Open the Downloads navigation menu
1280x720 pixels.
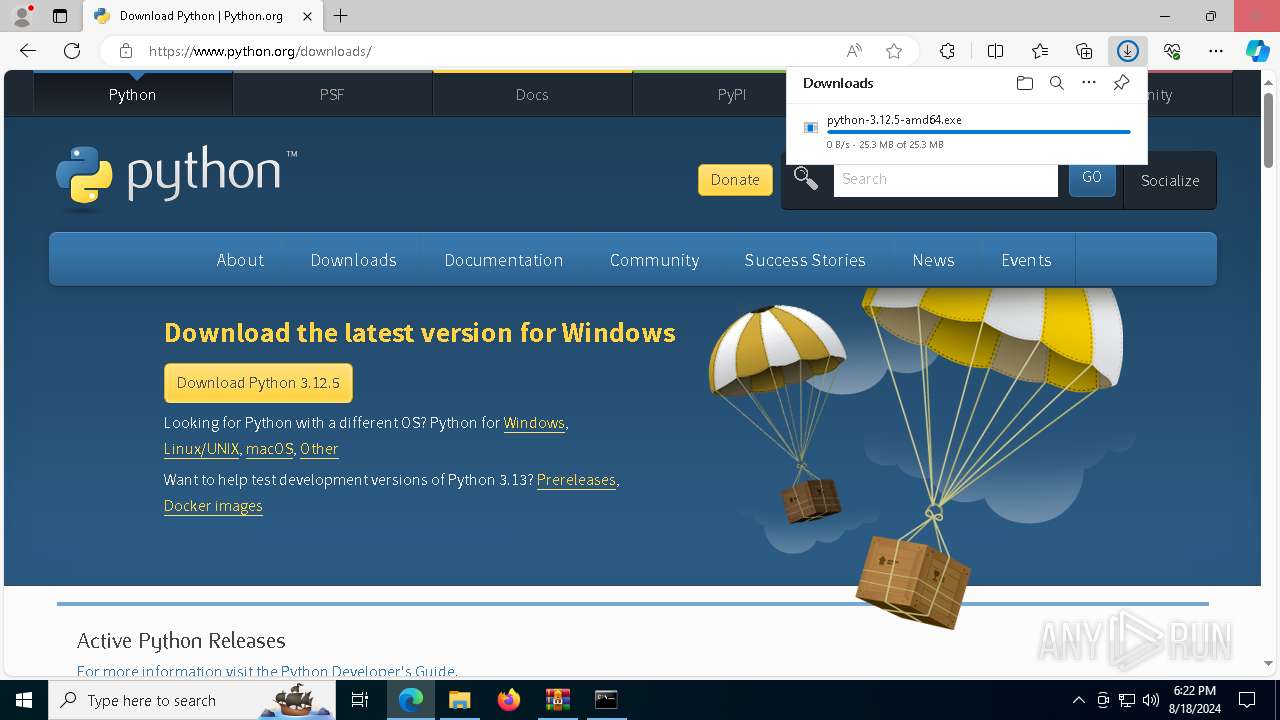[x=354, y=260]
